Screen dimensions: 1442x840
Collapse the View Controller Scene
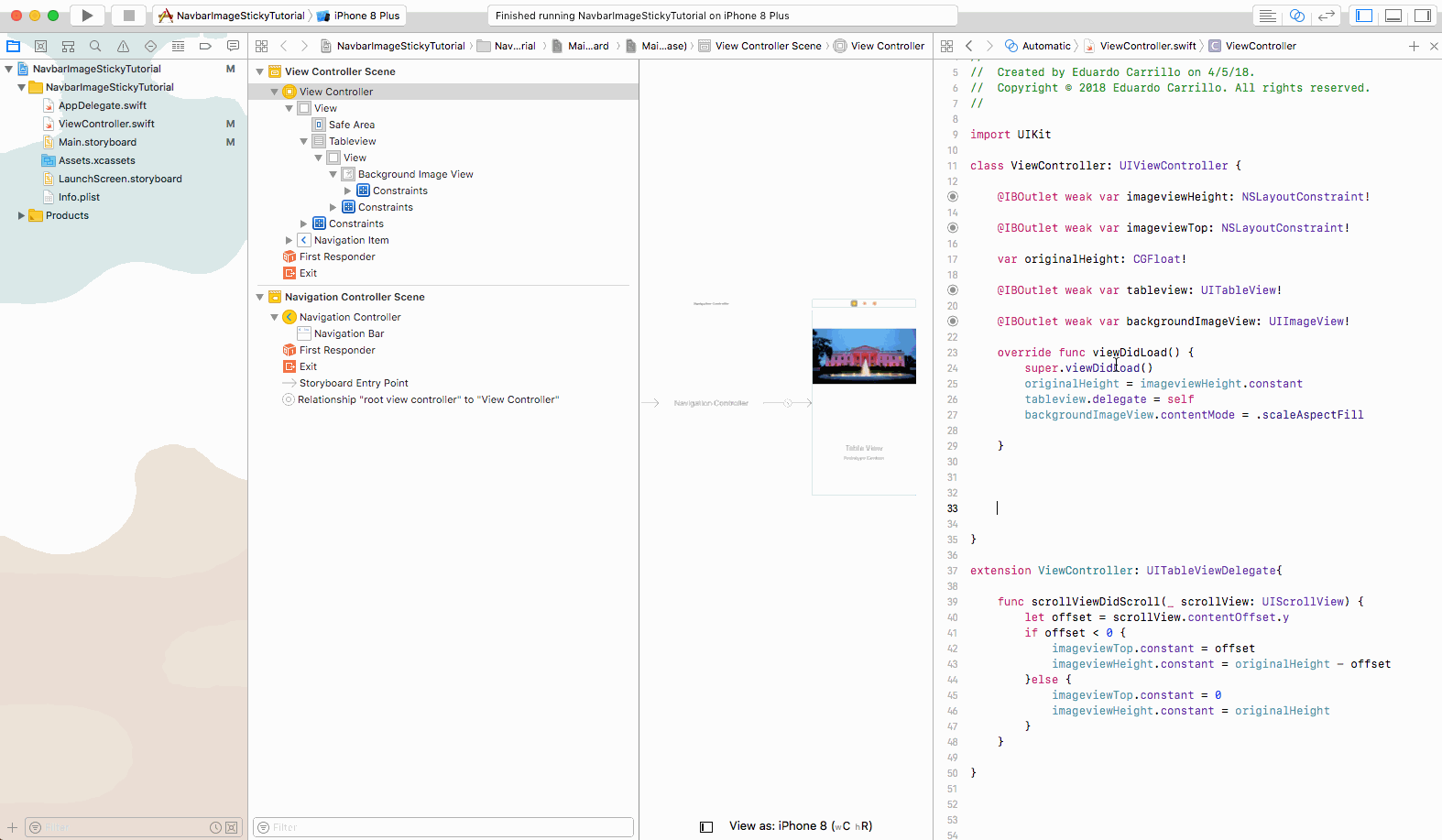point(260,71)
